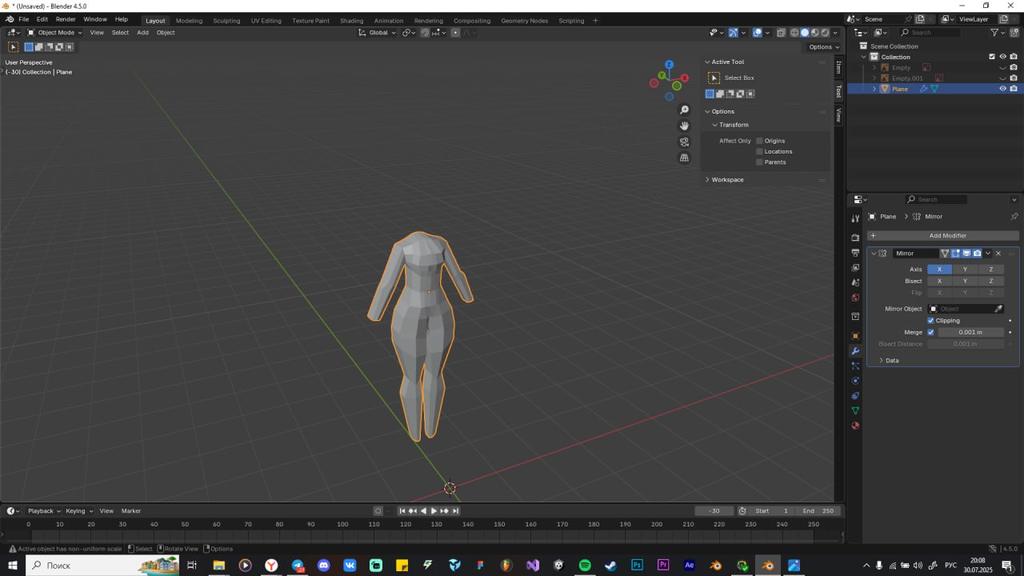Open the Material properties tab icon
The width and height of the screenshot is (1024, 576).
tap(855, 425)
